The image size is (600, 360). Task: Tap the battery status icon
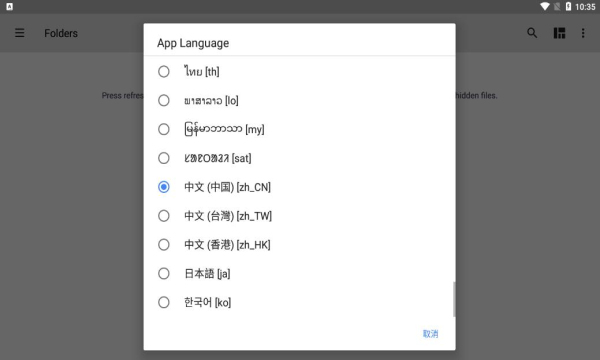point(568,7)
